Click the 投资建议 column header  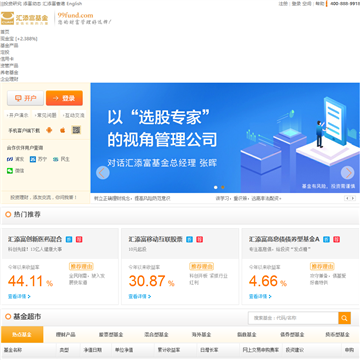(295, 350)
